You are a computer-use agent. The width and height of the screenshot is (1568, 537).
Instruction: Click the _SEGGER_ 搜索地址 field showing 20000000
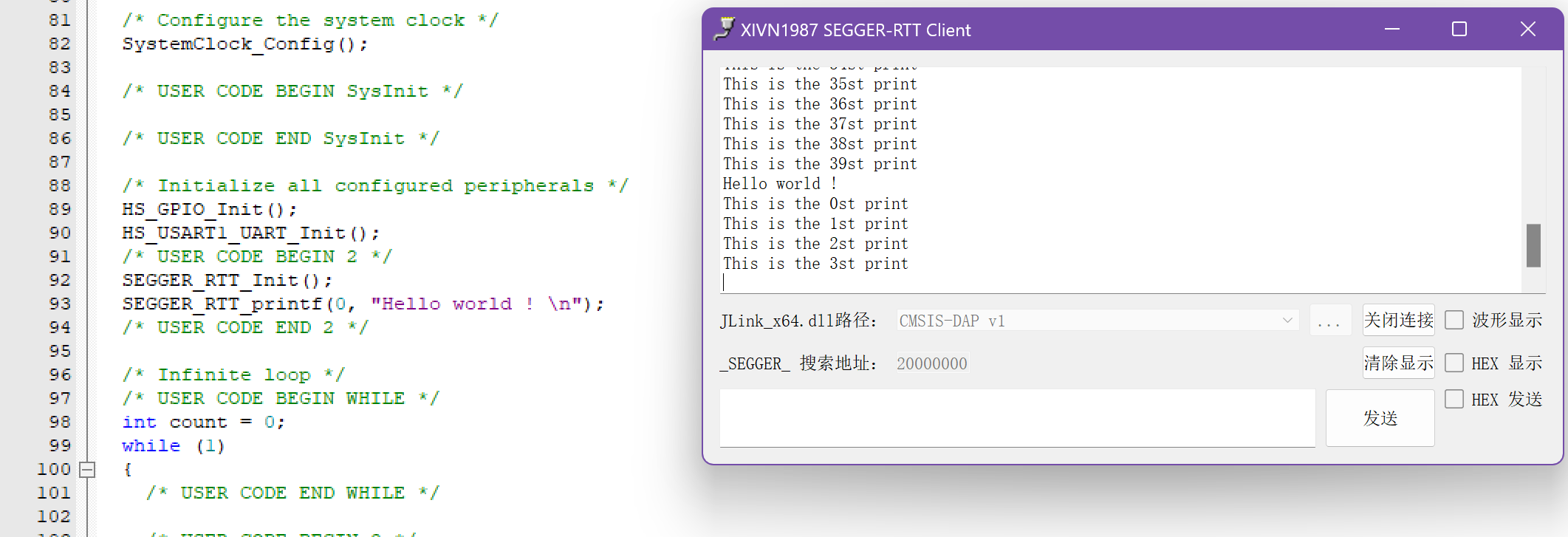[932, 363]
